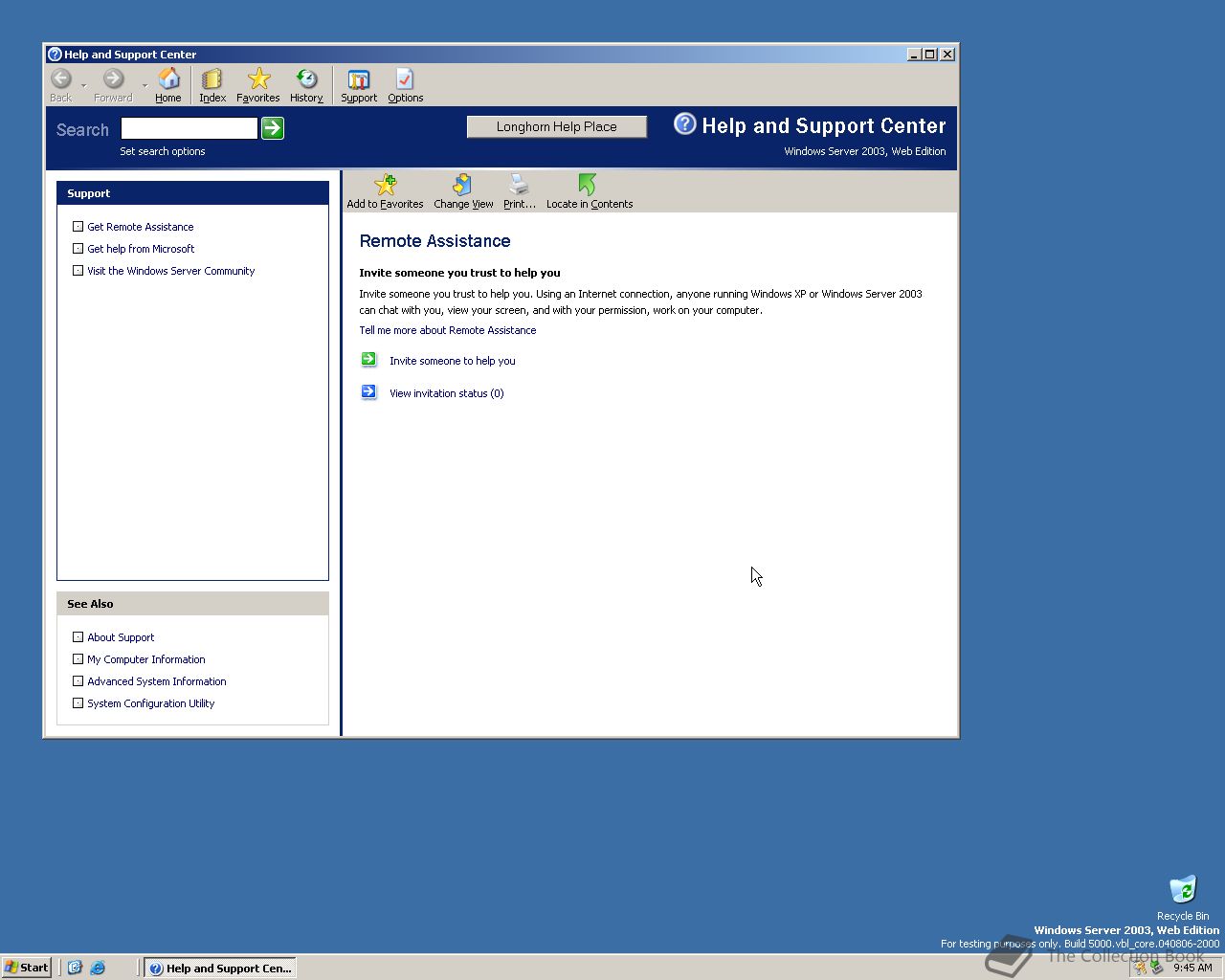Viewport: 1225px width, 980px height.
Task: Click the window title bar help icon
Action: (55, 55)
